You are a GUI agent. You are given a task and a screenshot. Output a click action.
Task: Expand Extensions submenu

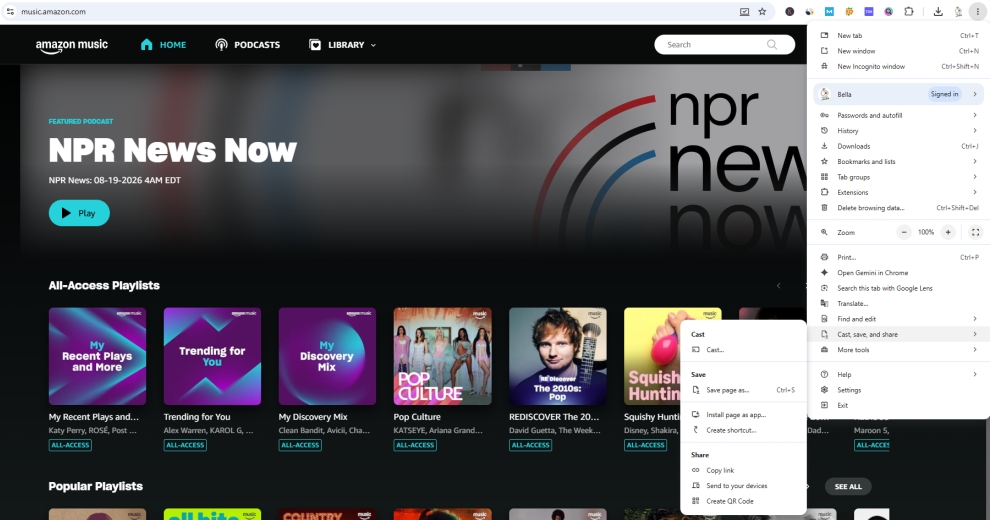point(898,192)
